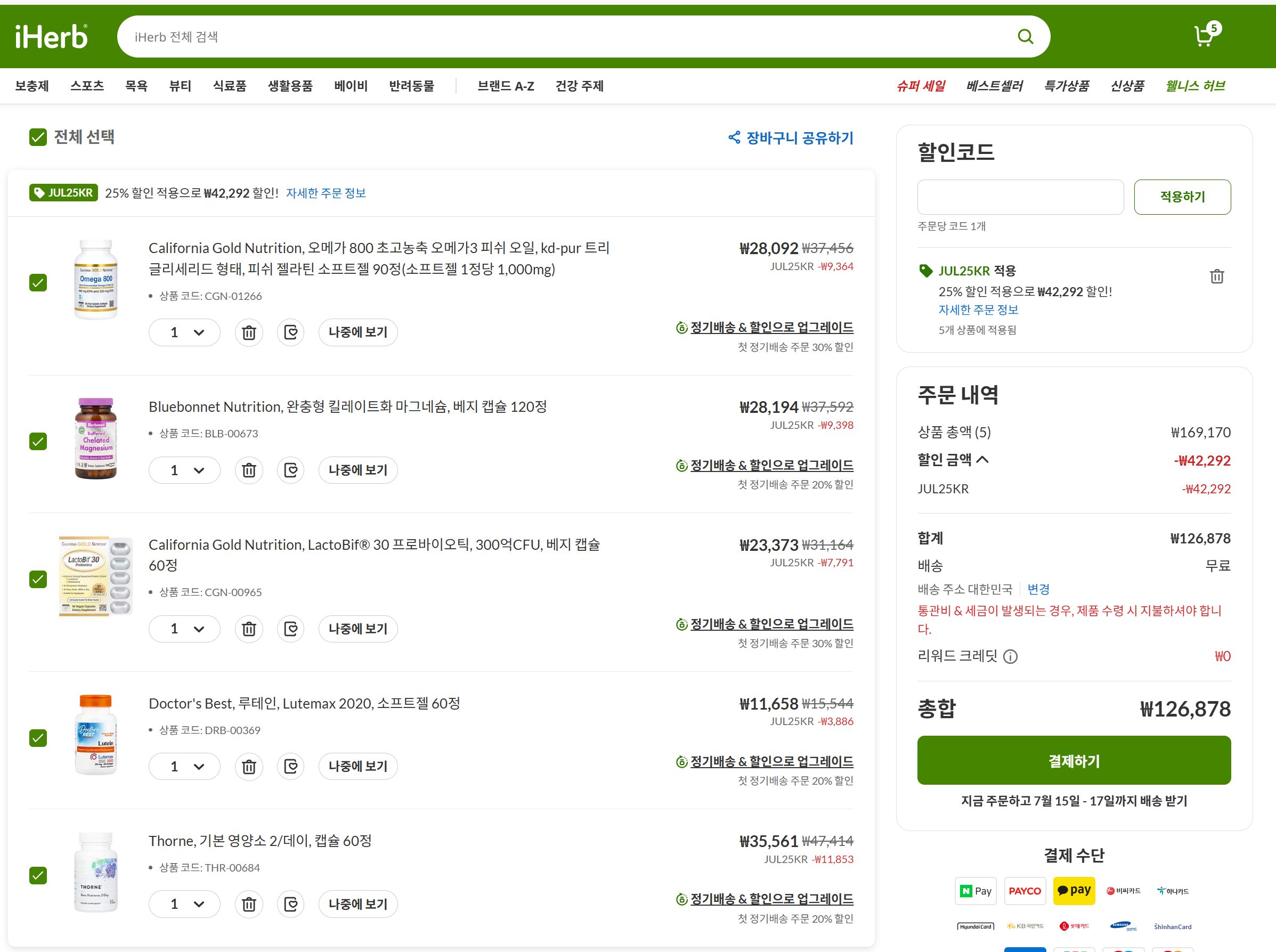Click the Kakao pay payment icon
Screen dimensions: 1276x952
pyautogui.click(x=1074, y=891)
